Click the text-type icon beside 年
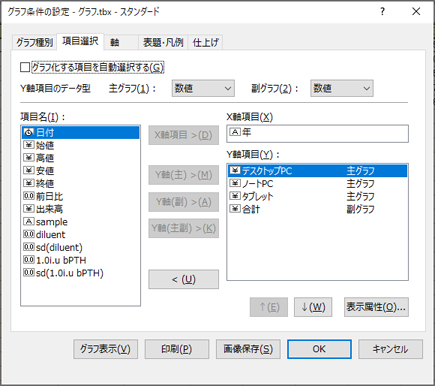This screenshot has height=386, width=435. 235,132
